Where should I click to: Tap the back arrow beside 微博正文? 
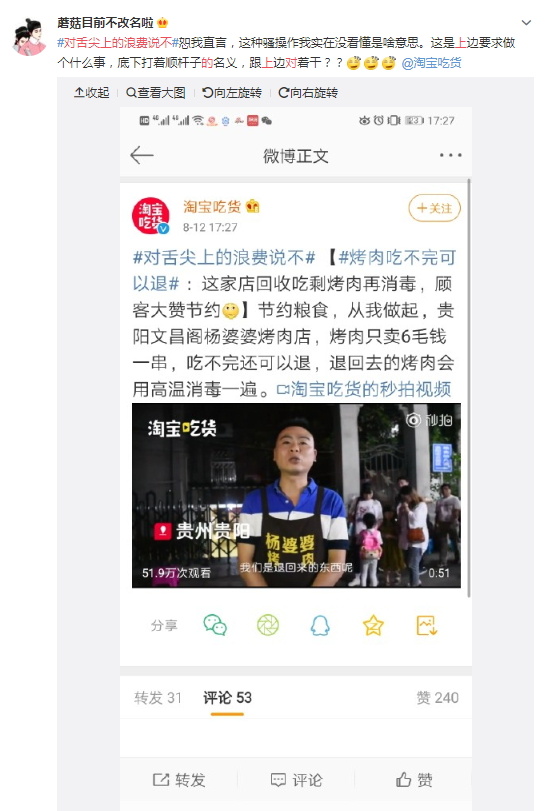(x=142, y=155)
